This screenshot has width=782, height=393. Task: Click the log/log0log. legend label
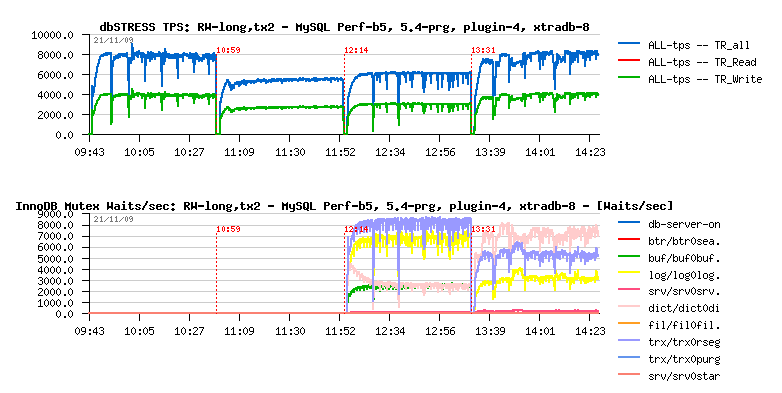tap(684, 275)
